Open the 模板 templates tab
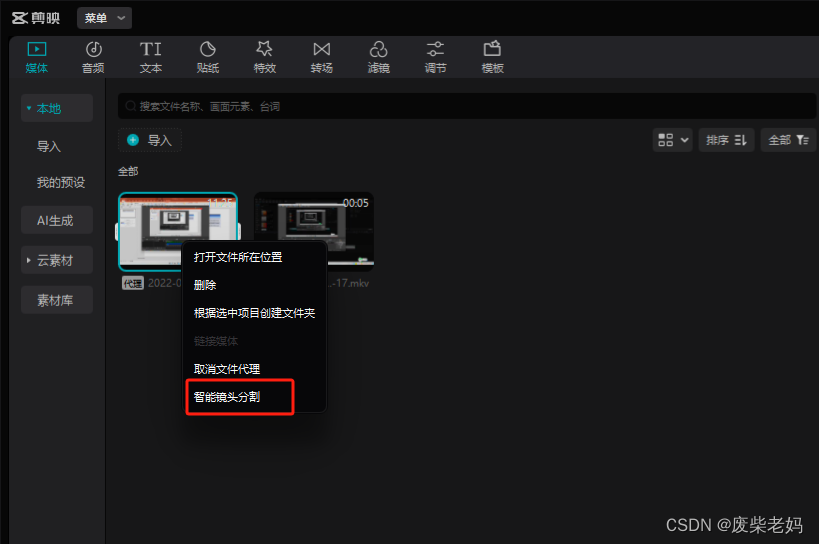 (492, 57)
